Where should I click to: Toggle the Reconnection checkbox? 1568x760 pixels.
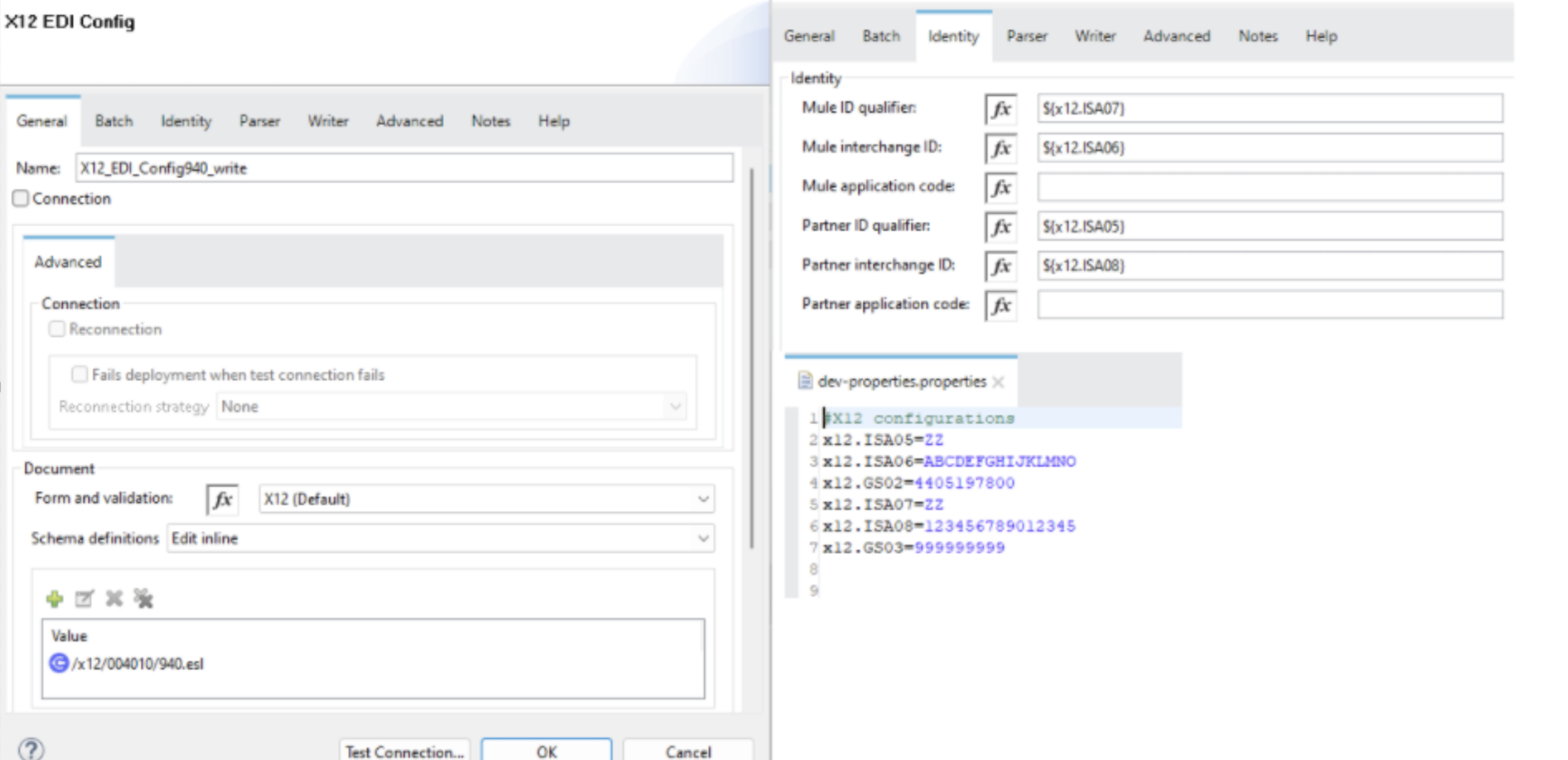tap(57, 329)
